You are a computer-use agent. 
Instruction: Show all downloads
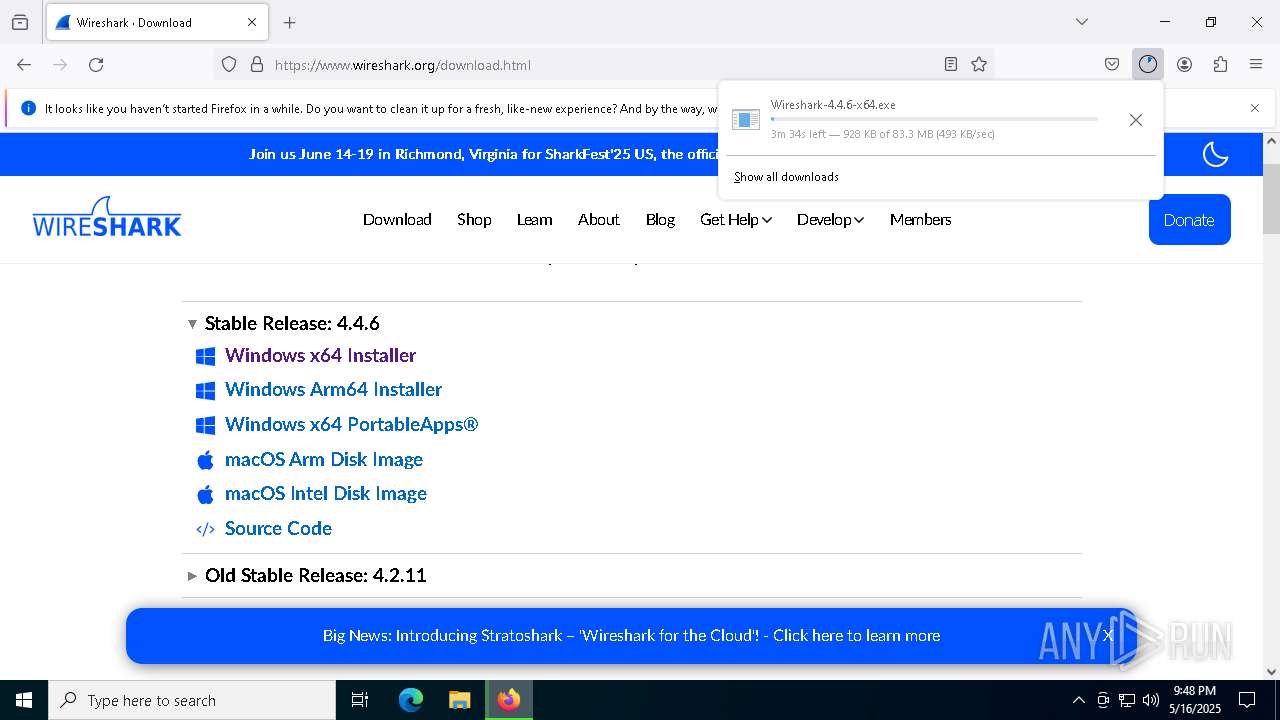pyautogui.click(x=786, y=177)
